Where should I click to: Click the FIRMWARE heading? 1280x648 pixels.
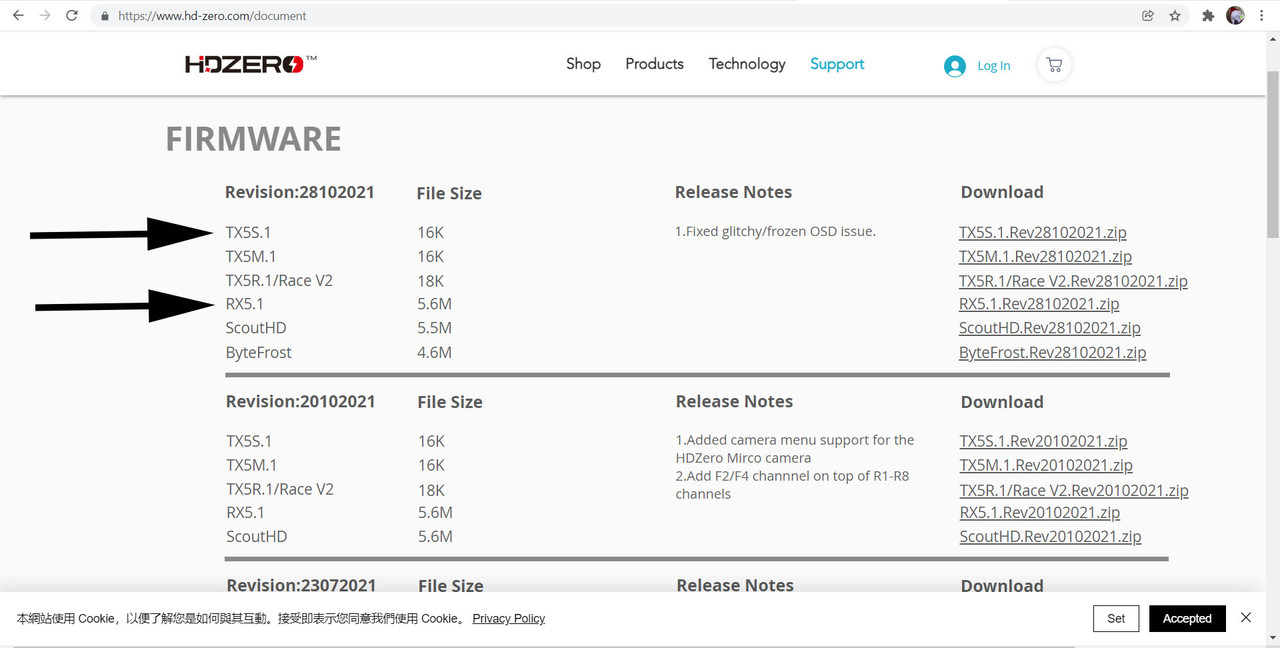point(253,139)
